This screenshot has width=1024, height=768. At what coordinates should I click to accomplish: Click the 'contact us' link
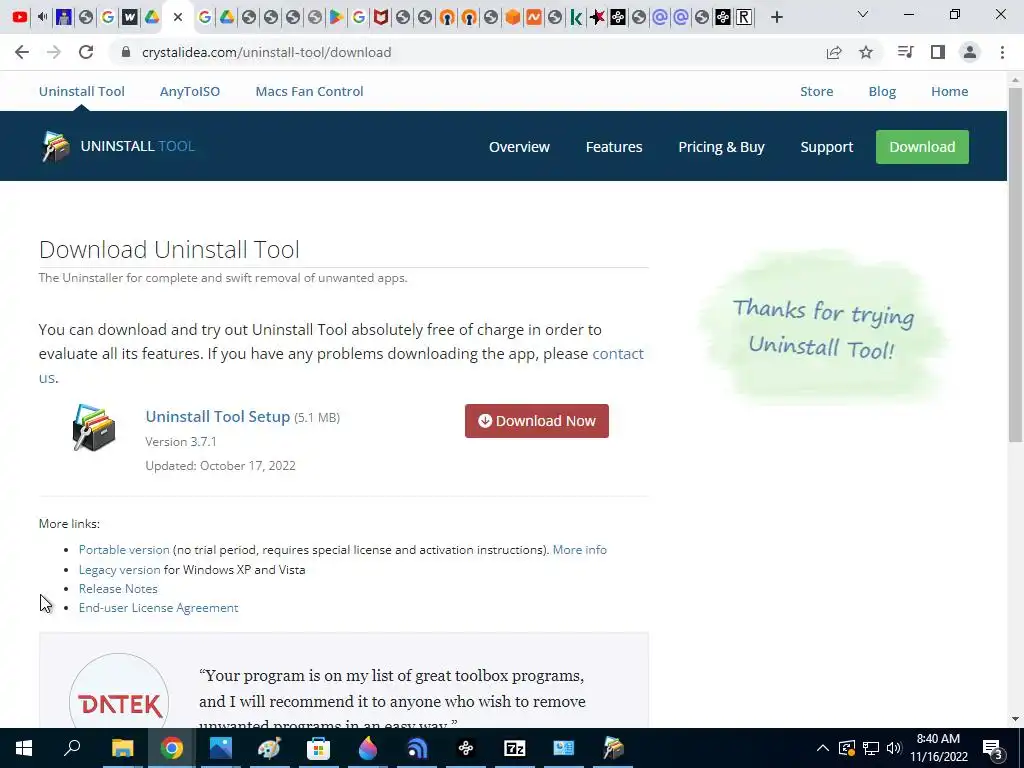[617, 353]
